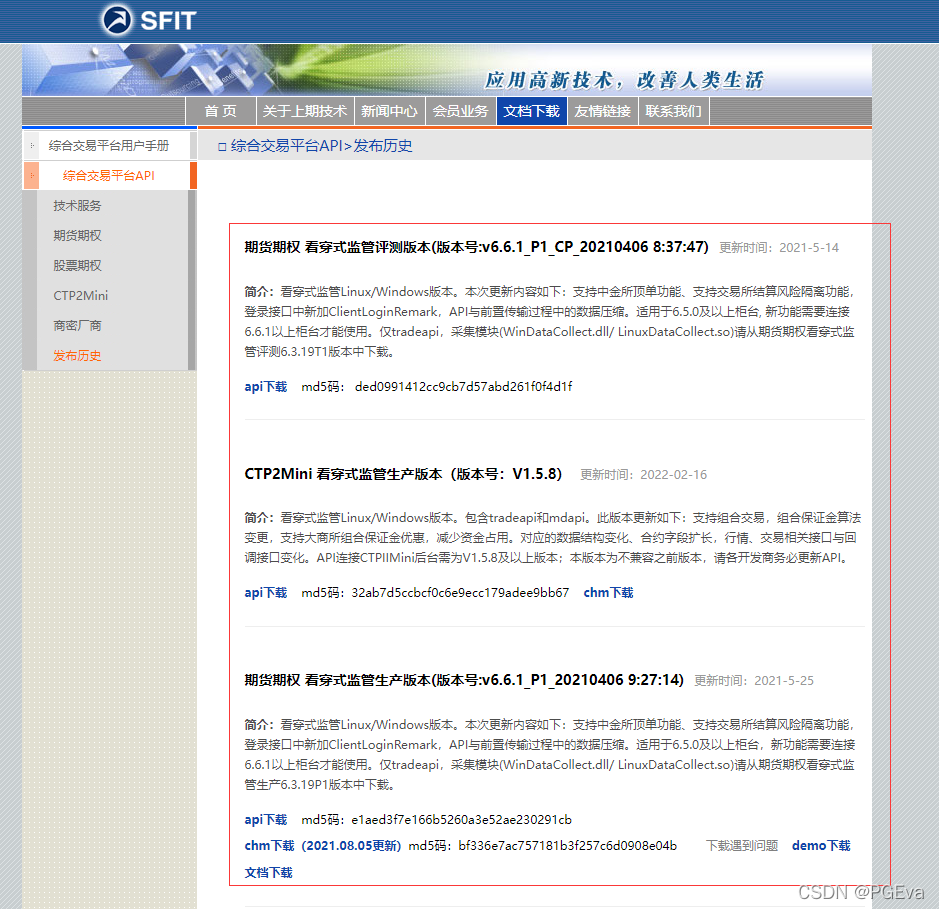Click 更新时间: 2022-02-16 text

click(x=644, y=474)
